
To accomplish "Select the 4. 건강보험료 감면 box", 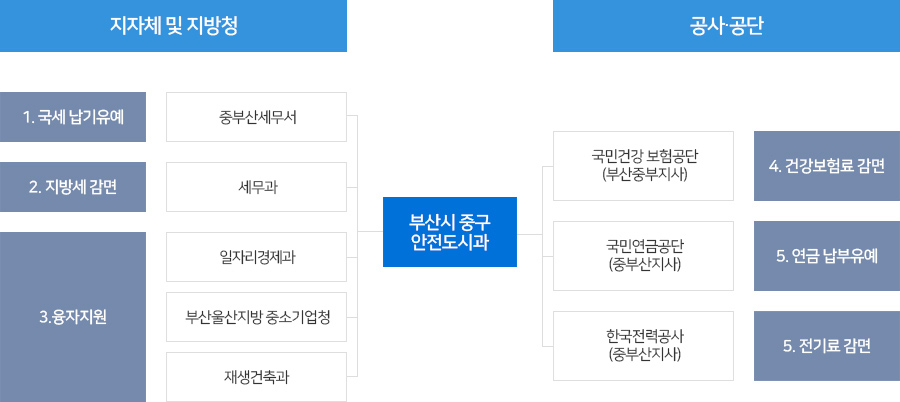I will [x=827, y=166].
